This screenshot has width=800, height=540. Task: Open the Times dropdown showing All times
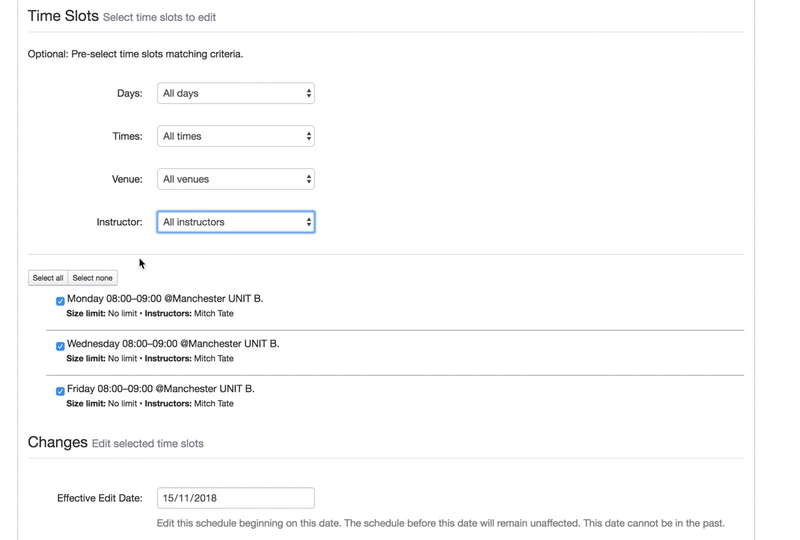click(x=236, y=136)
